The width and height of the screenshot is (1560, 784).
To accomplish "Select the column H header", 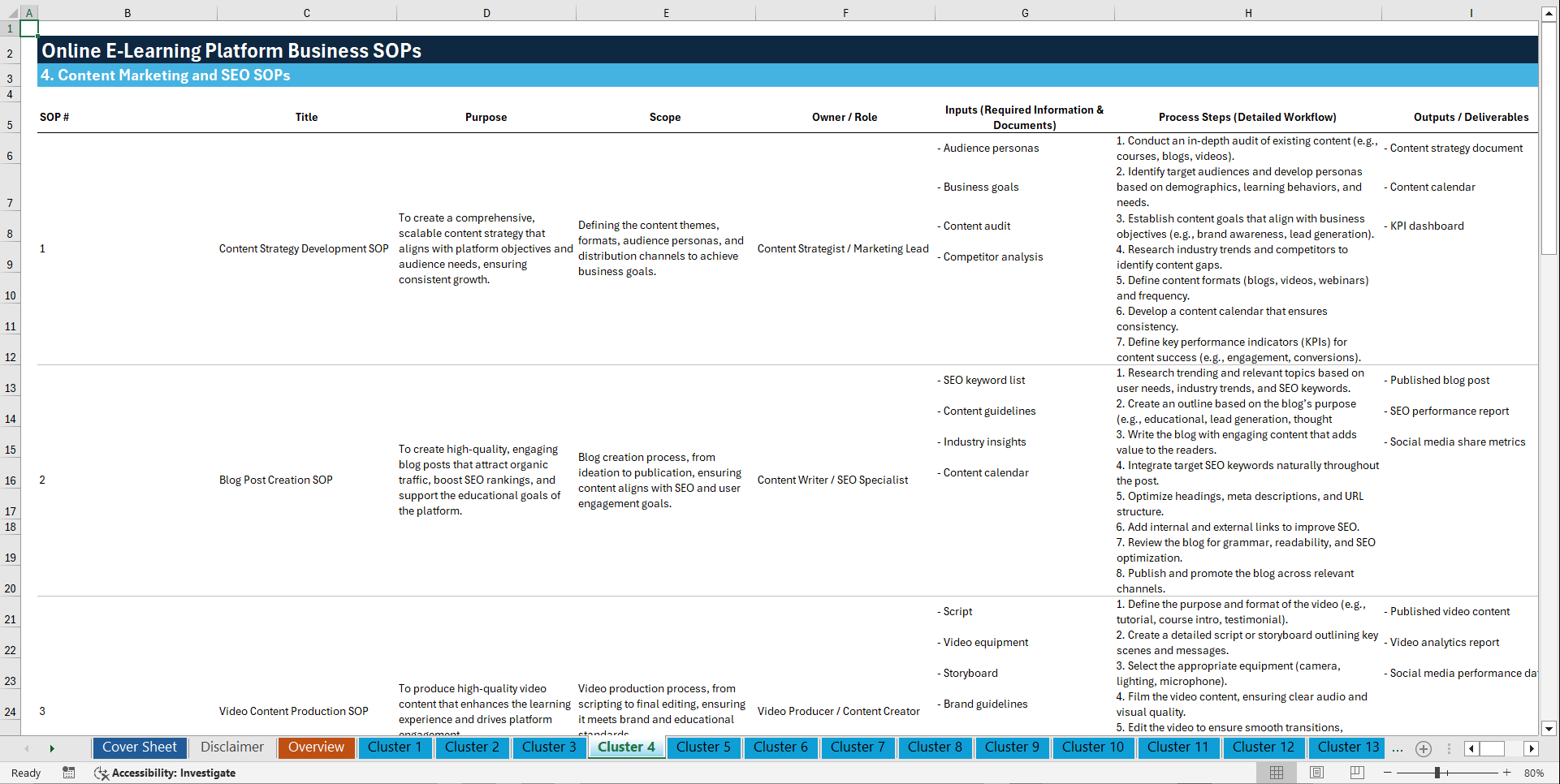I will (1248, 12).
